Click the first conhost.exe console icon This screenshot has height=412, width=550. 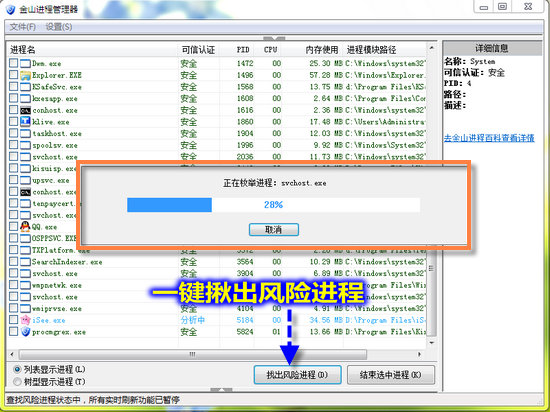point(25,110)
